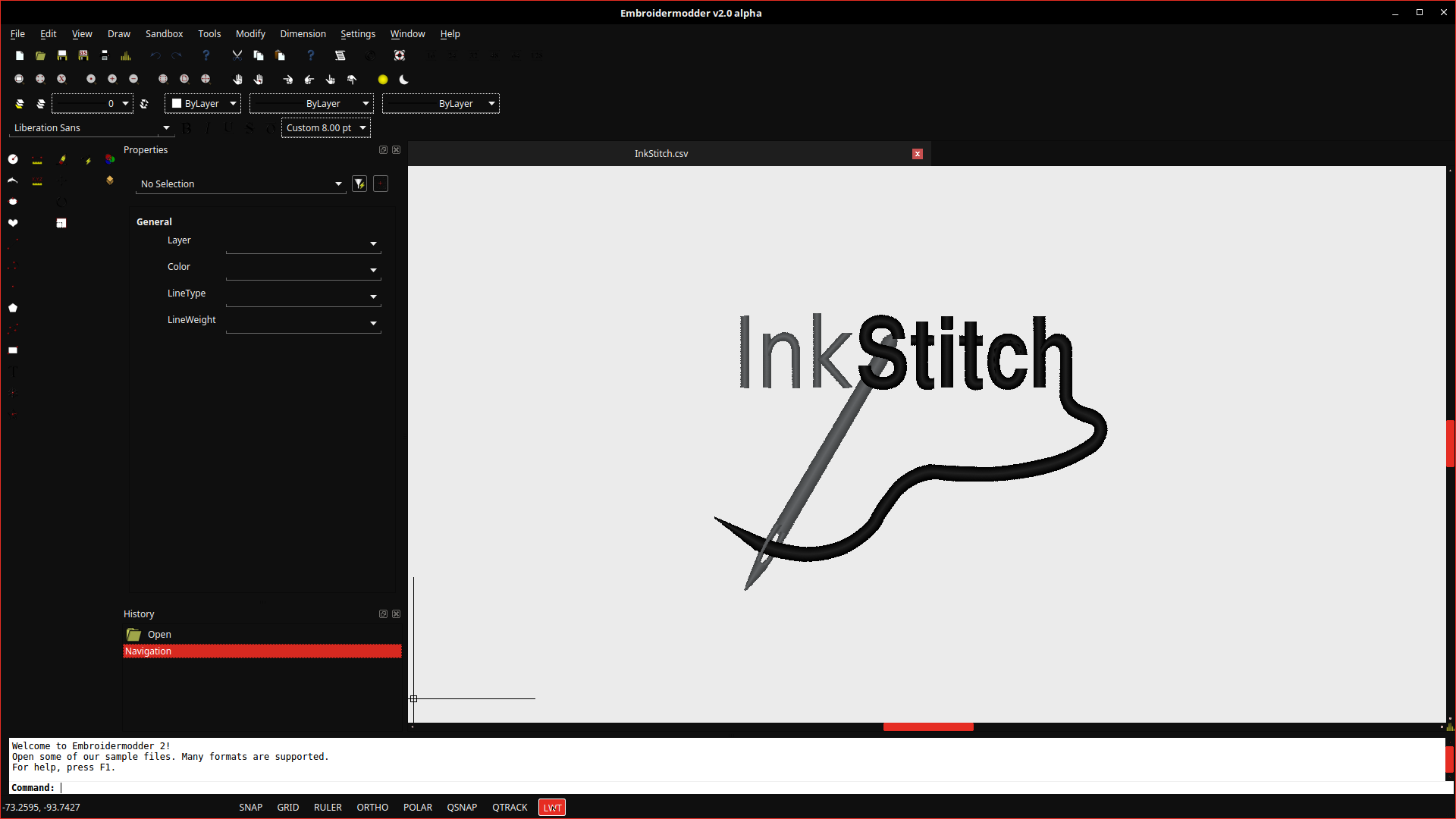1456x819 pixels.
Task: Open the Liberation Sans font selector
Action: pos(91,127)
